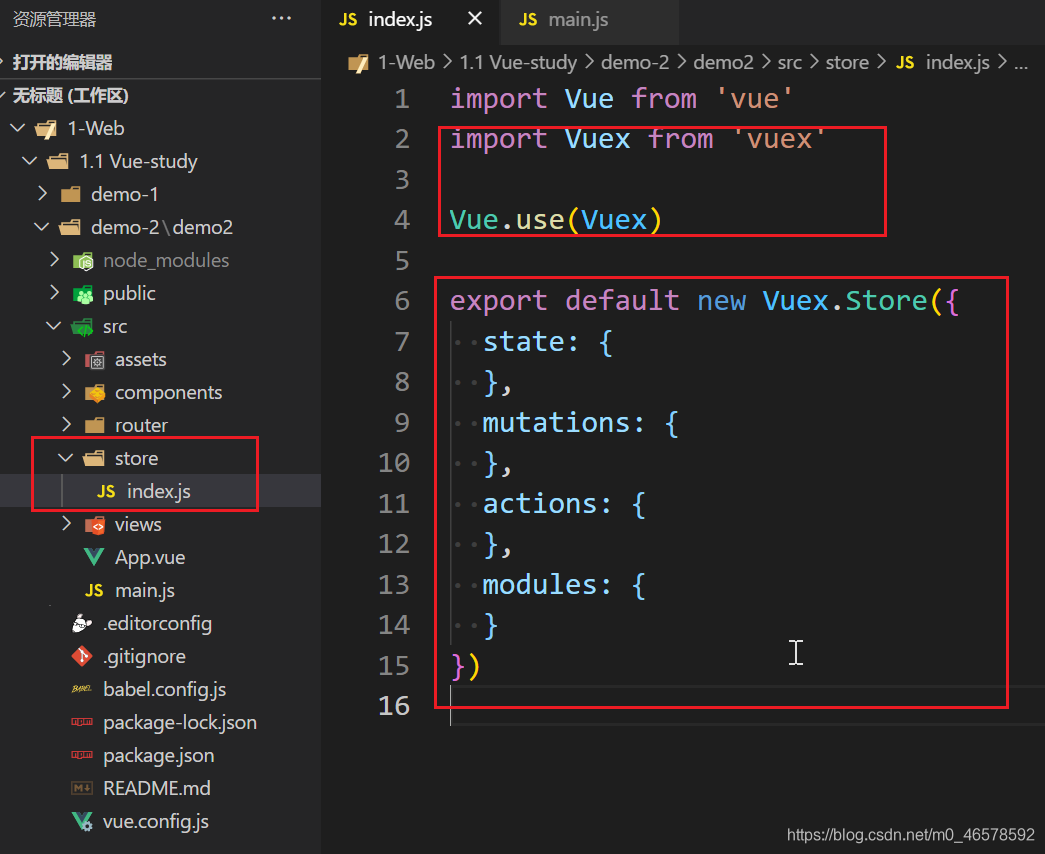Image resolution: width=1045 pixels, height=854 pixels.
Task: Click the 1-Web folder icon
Action: click(46, 129)
